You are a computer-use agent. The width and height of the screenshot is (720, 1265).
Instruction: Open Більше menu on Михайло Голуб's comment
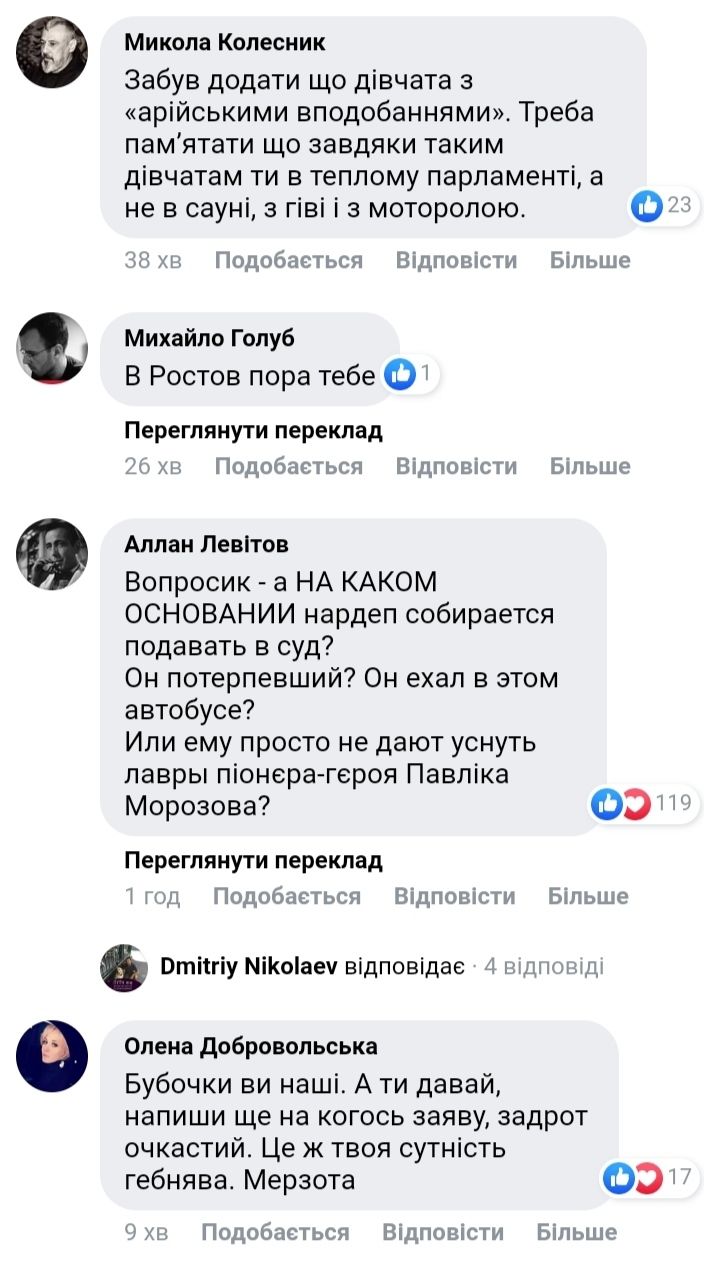click(590, 466)
